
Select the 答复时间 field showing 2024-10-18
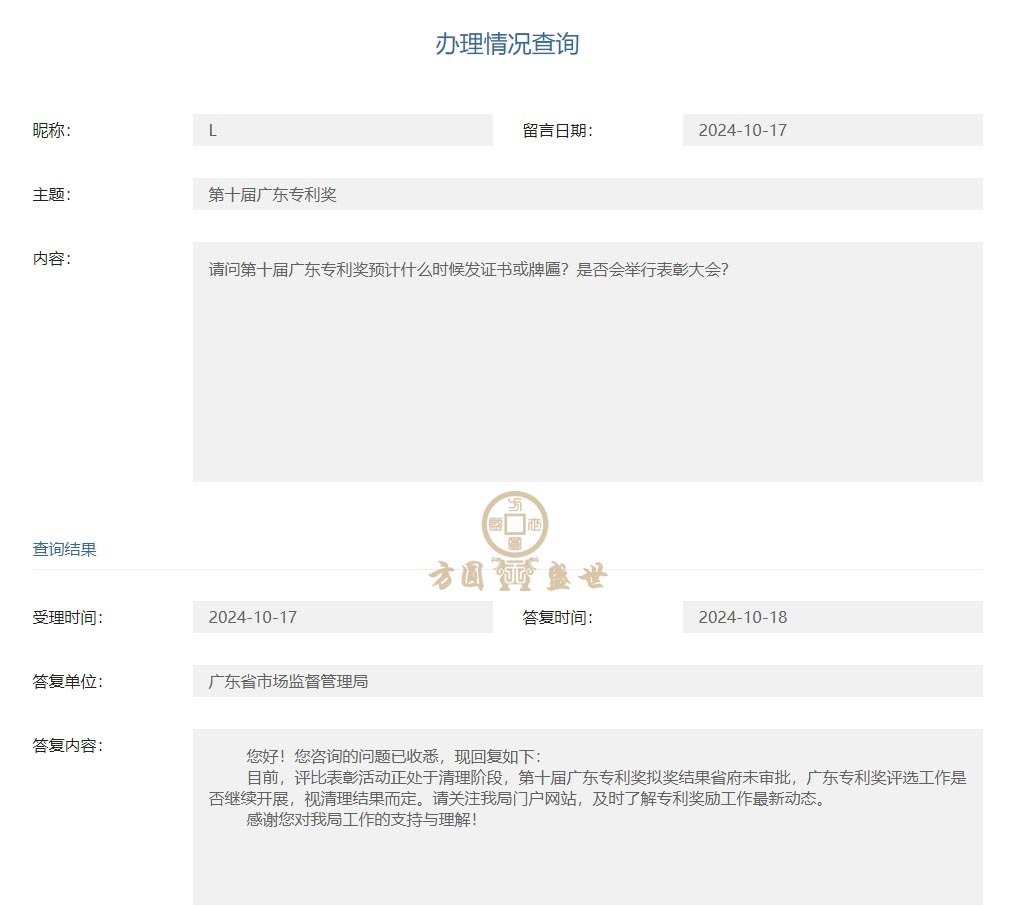tap(832, 617)
